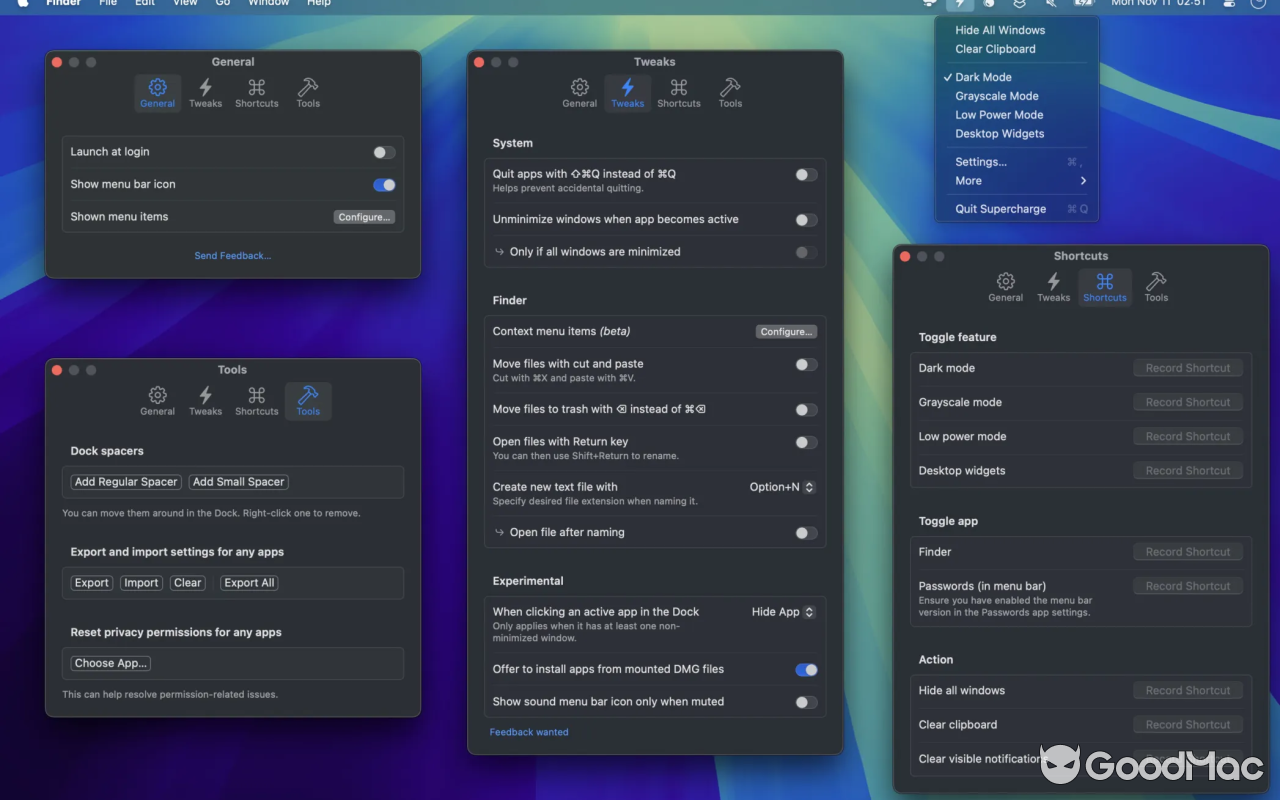Select the Shortcuts icon in the Tools window
The height and width of the screenshot is (800, 1280).
[x=256, y=400]
